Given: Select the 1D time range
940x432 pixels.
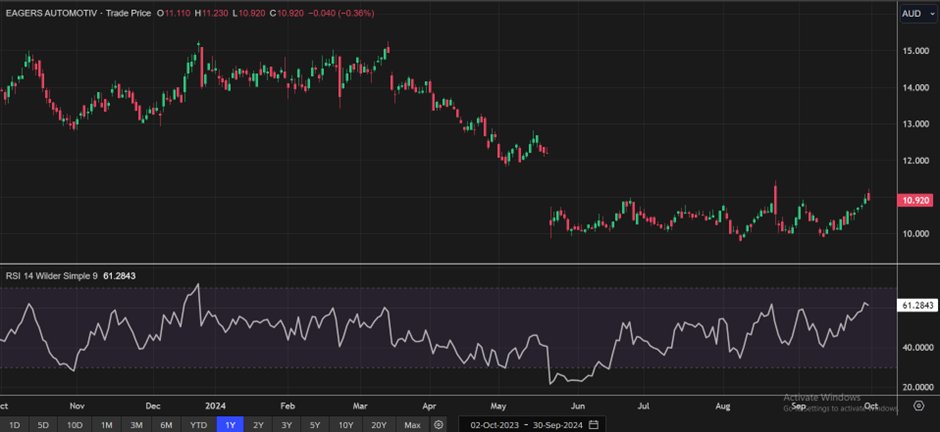Looking at the screenshot, I should click(x=14, y=425).
